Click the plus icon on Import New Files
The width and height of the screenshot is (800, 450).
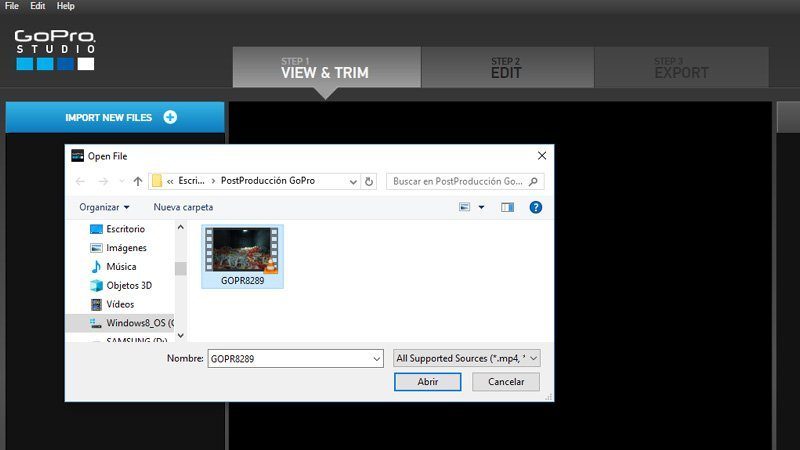(170, 117)
